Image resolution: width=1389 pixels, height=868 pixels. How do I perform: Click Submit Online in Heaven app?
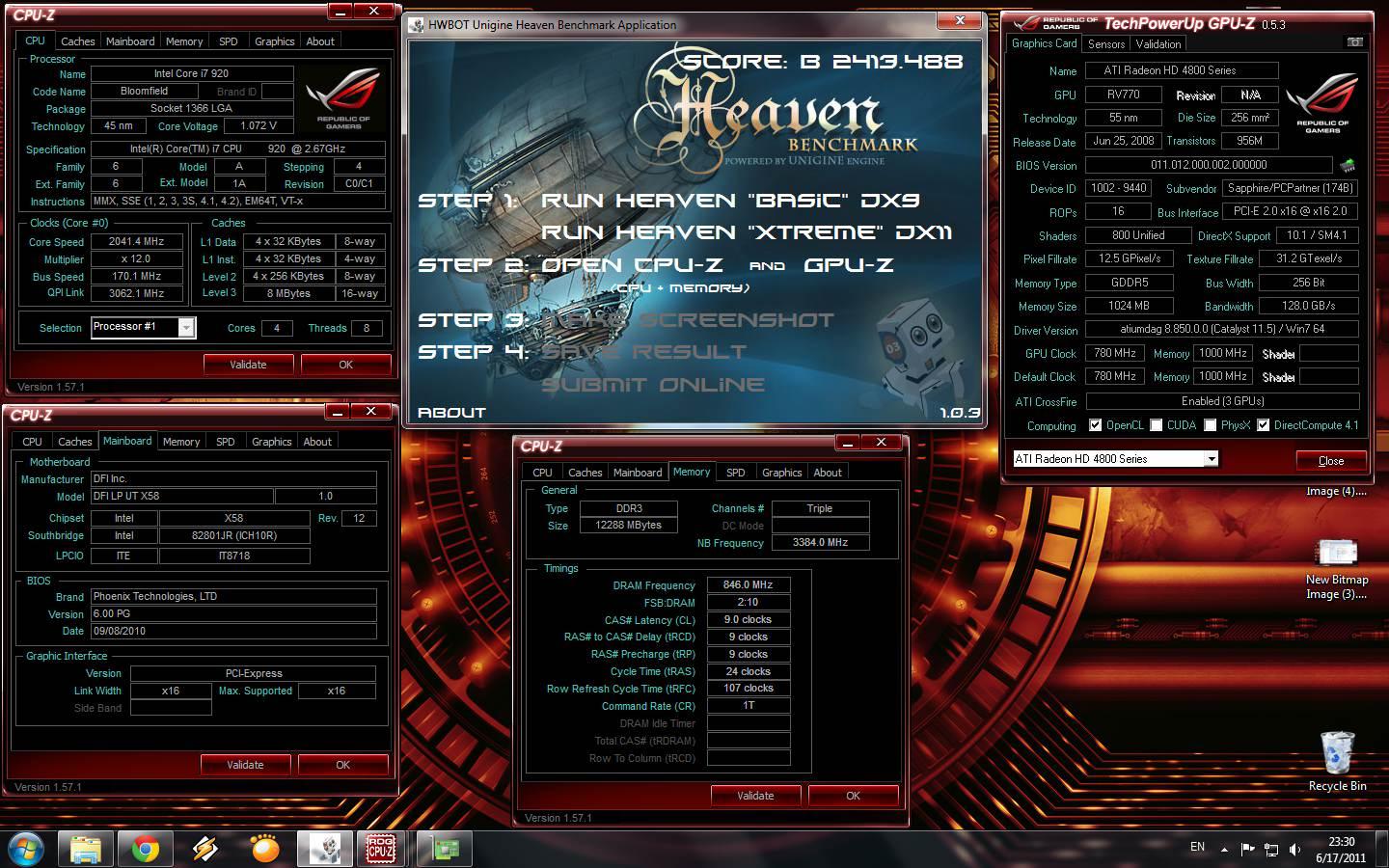(x=653, y=385)
